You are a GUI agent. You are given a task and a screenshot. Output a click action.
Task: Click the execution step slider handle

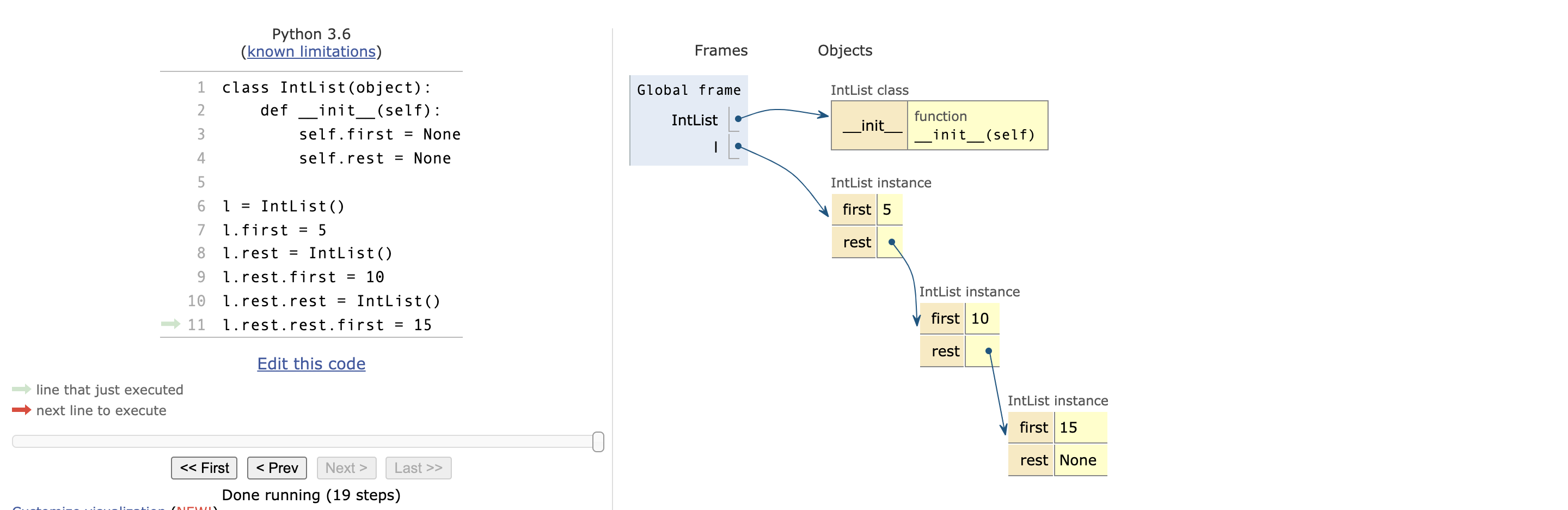598,442
